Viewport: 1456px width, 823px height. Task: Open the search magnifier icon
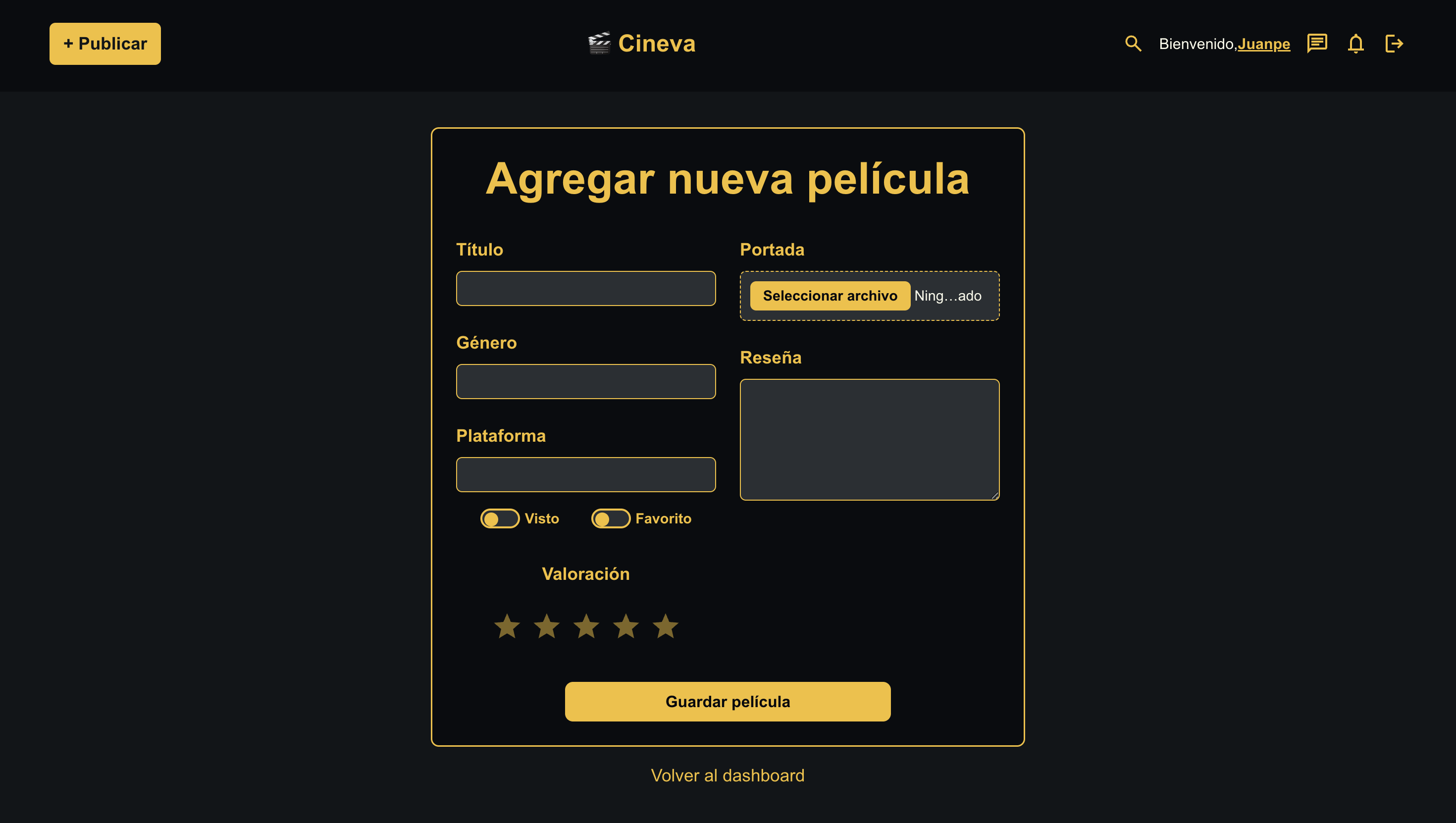[1133, 44]
